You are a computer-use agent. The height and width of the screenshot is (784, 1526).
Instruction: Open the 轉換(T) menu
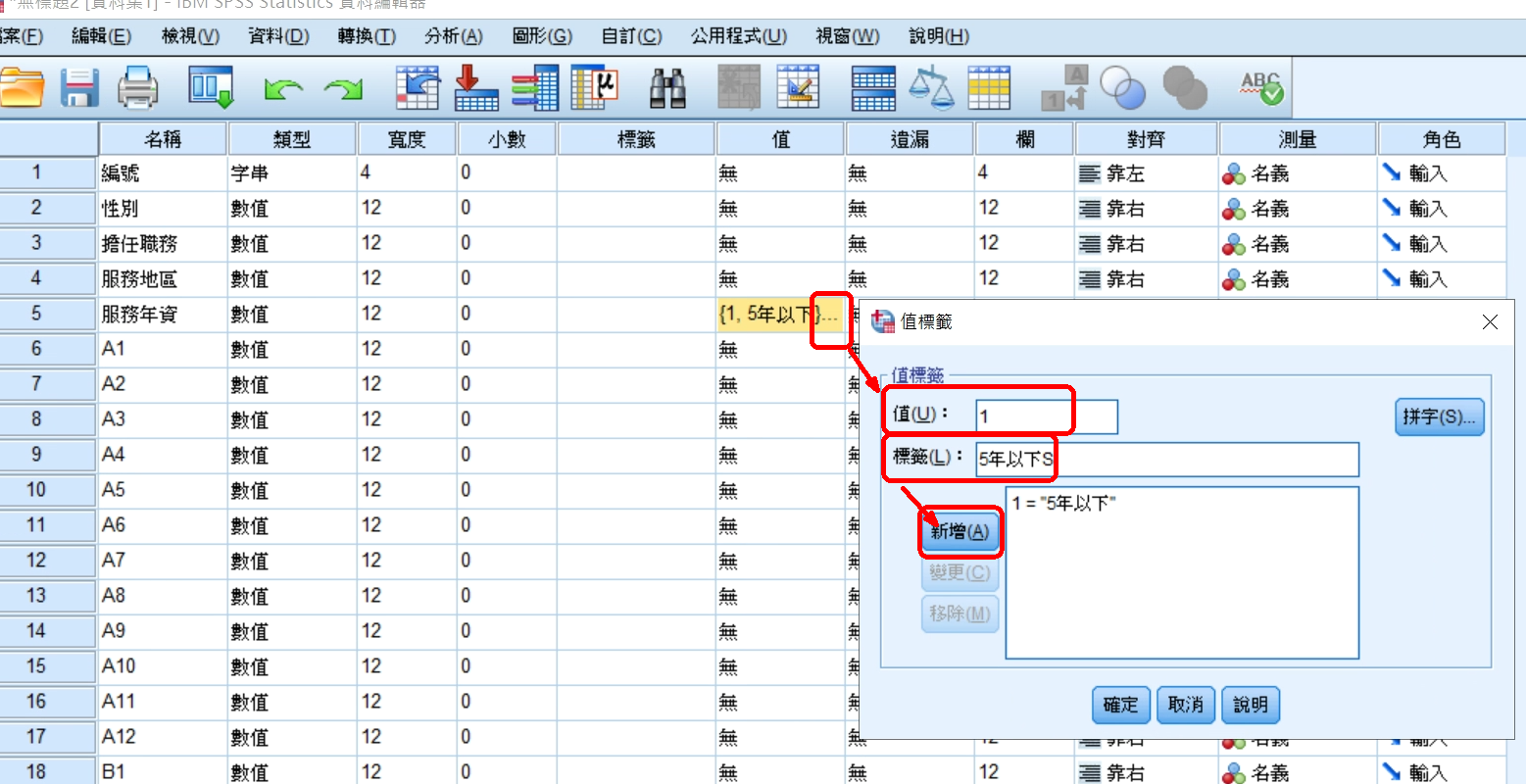(367, 36)
